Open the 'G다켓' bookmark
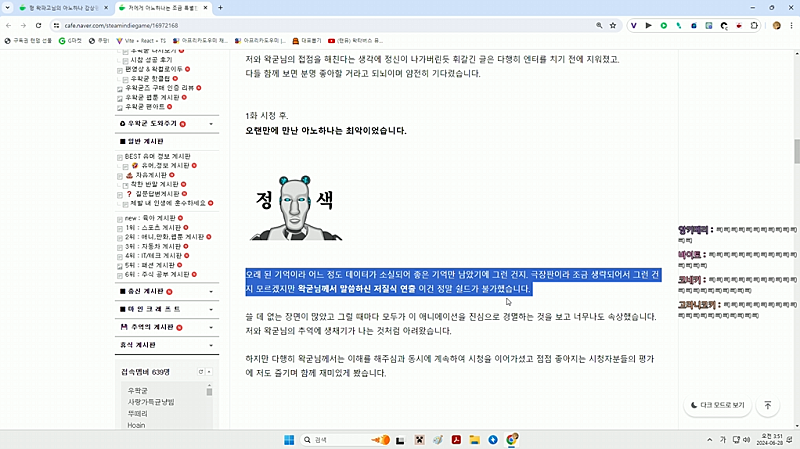Viewport: 800px width, 449px height. click(70, 40)
